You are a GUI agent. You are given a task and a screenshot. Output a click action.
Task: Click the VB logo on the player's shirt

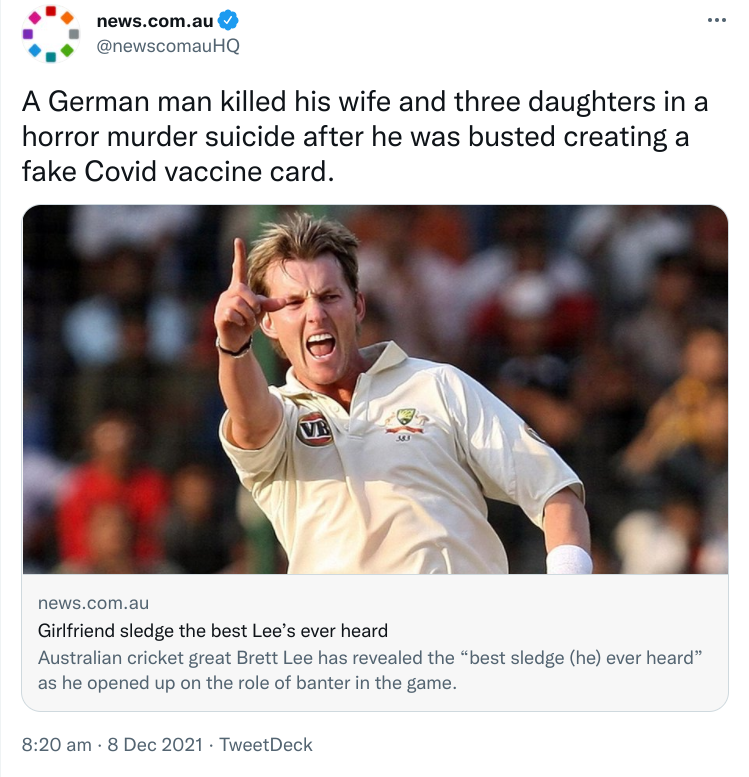tap(314, 428)
